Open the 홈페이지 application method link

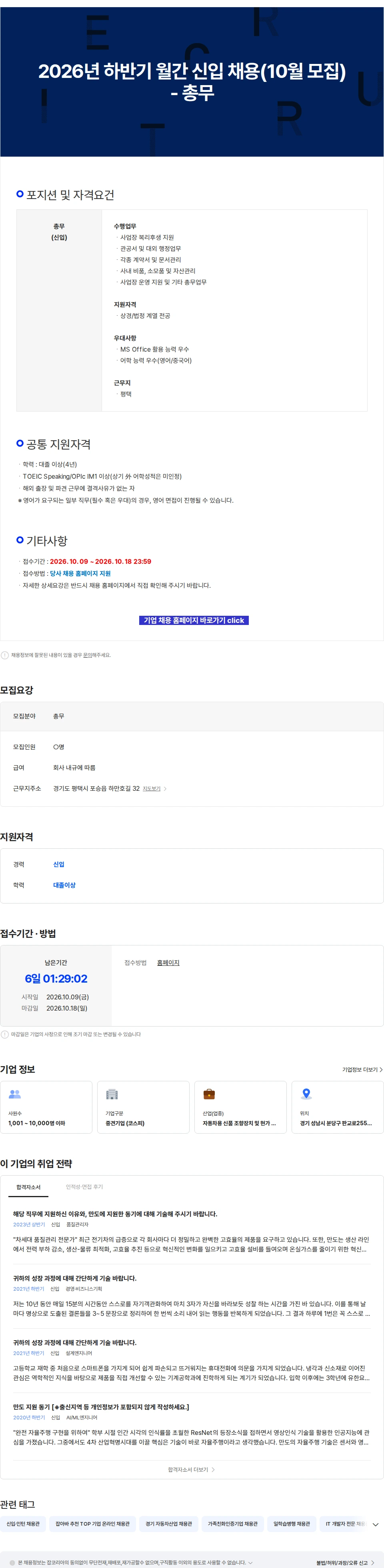point(168,962)
